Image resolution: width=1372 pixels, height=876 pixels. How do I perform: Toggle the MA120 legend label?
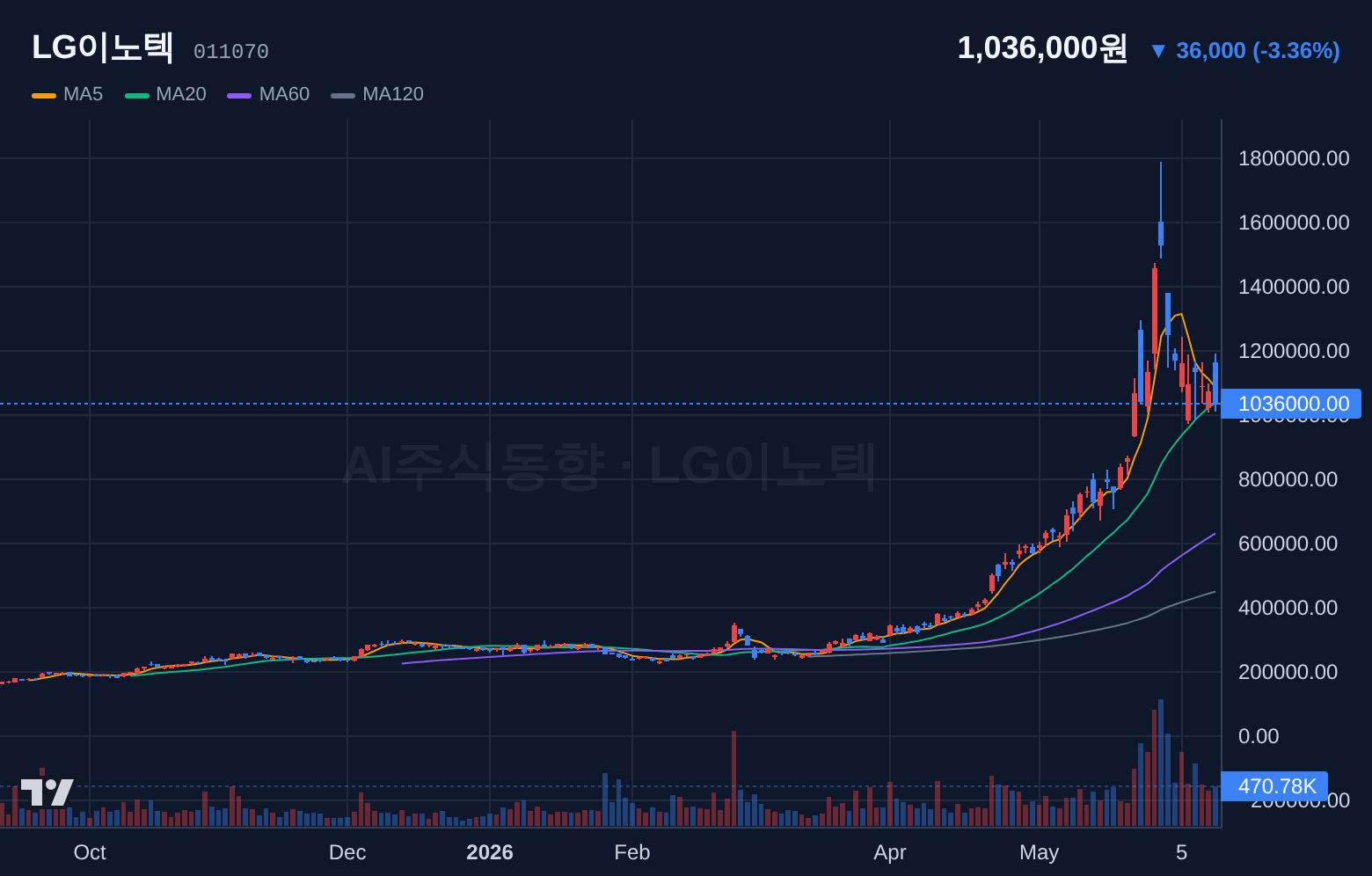click(393, 94)
